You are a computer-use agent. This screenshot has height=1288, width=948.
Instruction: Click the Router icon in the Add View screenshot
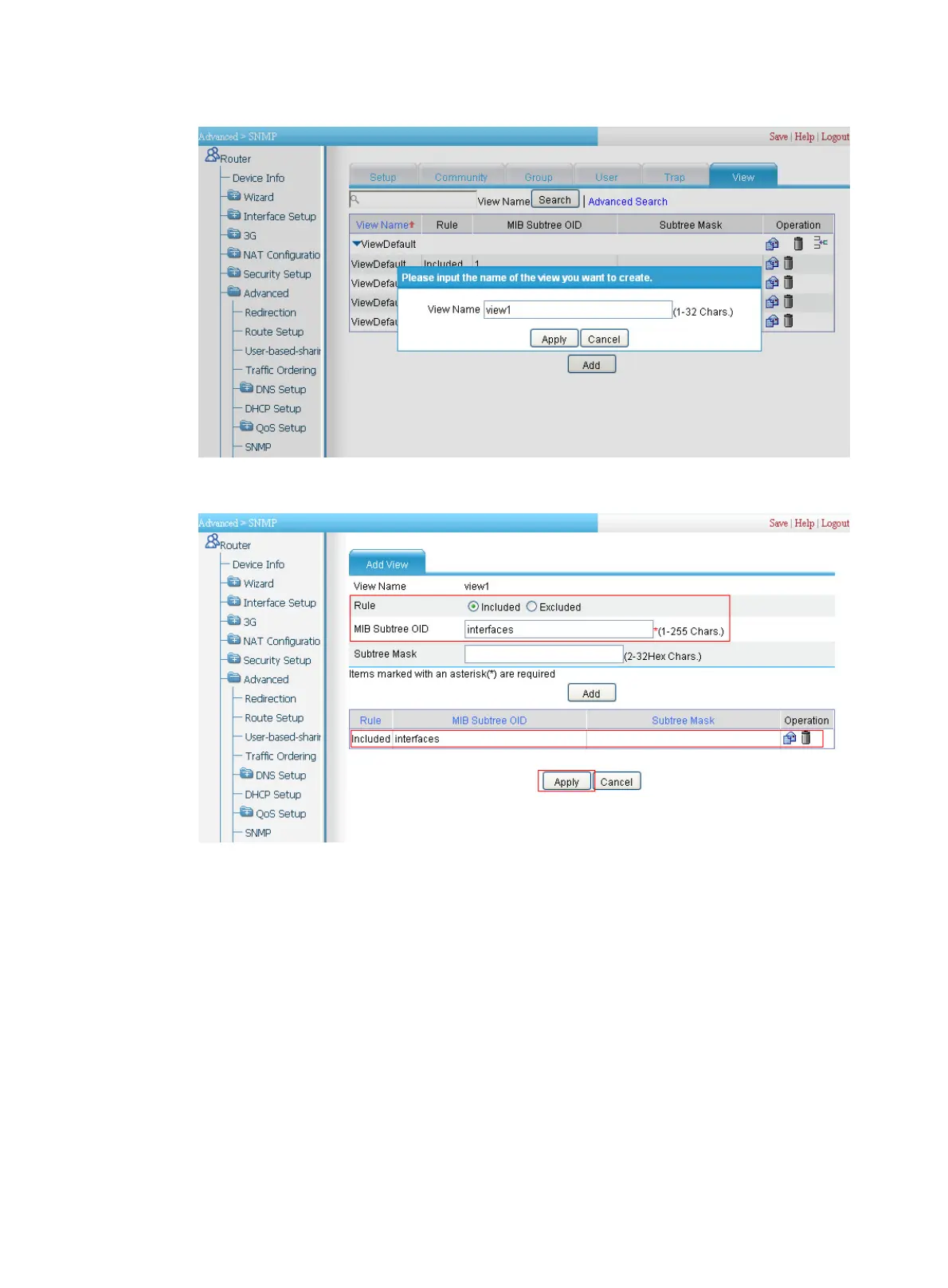coord(212,541)
